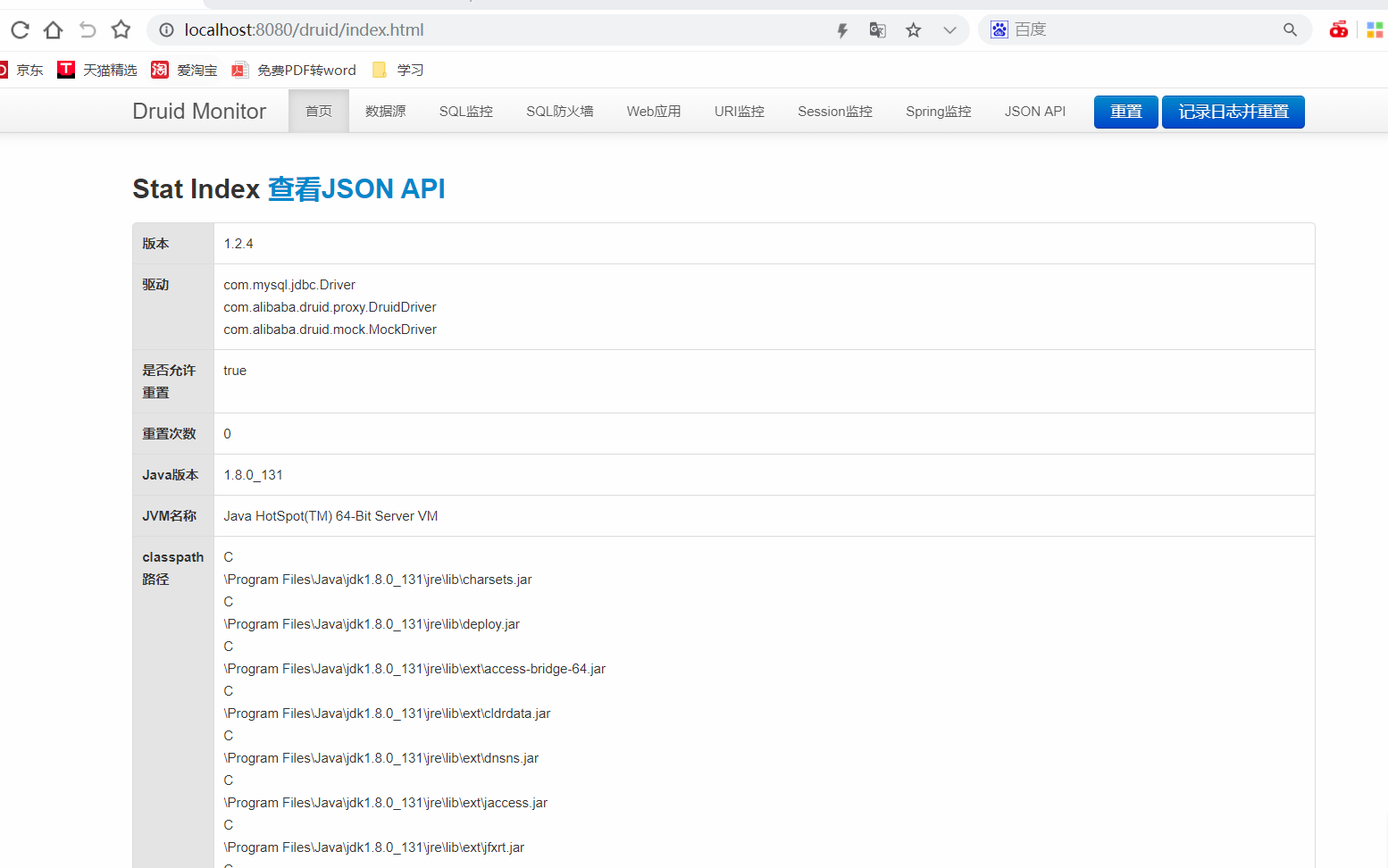1388x868 pixels.
Task: Switch to the SQL监控 tab
Action: [465, 111]
